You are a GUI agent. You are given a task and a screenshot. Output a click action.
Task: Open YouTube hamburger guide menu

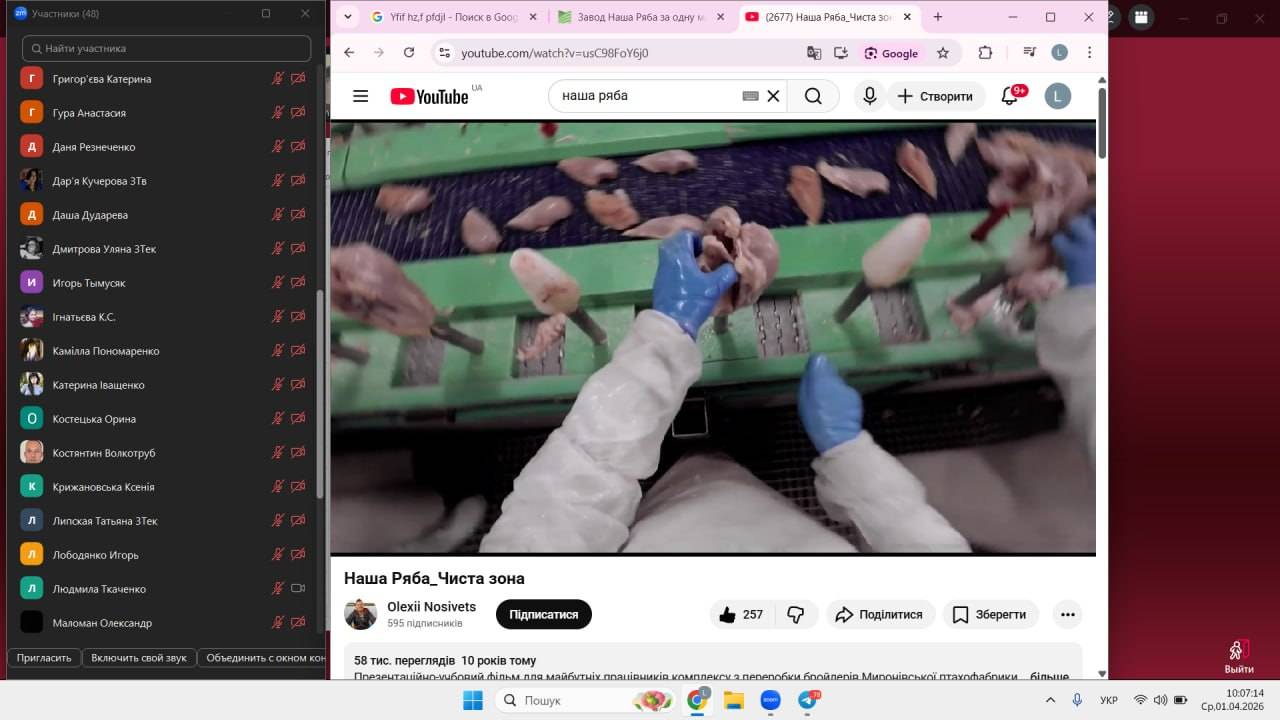pos(361,96)
